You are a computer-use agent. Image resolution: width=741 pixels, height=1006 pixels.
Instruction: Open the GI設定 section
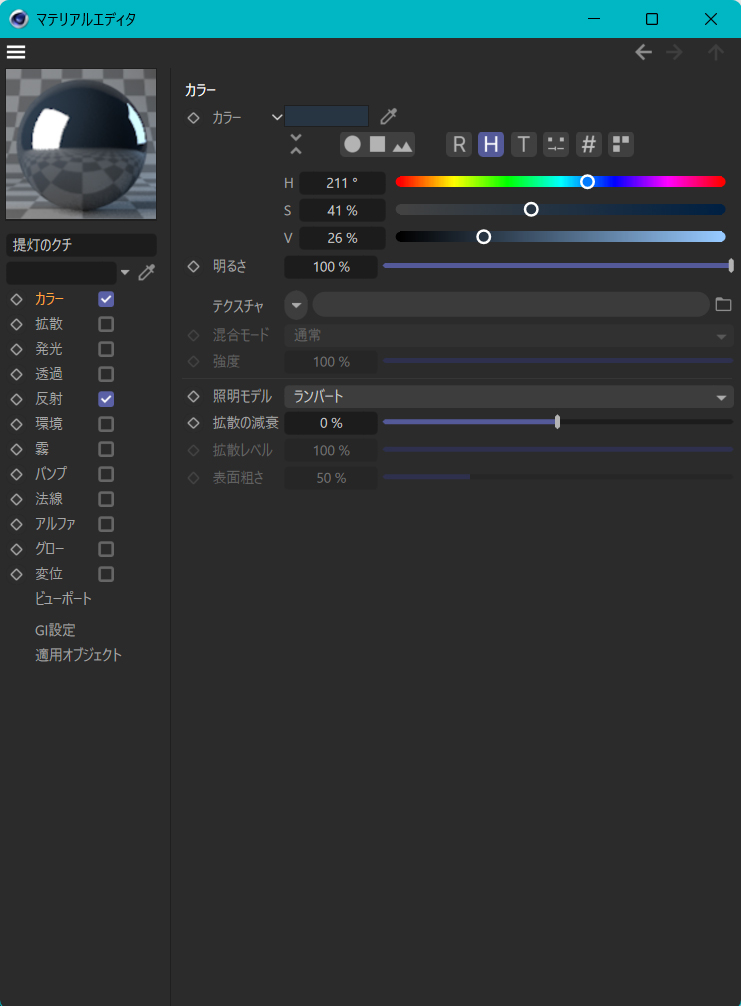click(x=55, y=630)
